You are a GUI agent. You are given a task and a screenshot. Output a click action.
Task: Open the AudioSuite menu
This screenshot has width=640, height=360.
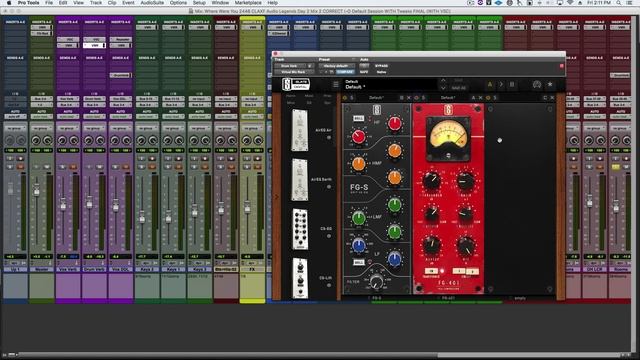152,2
